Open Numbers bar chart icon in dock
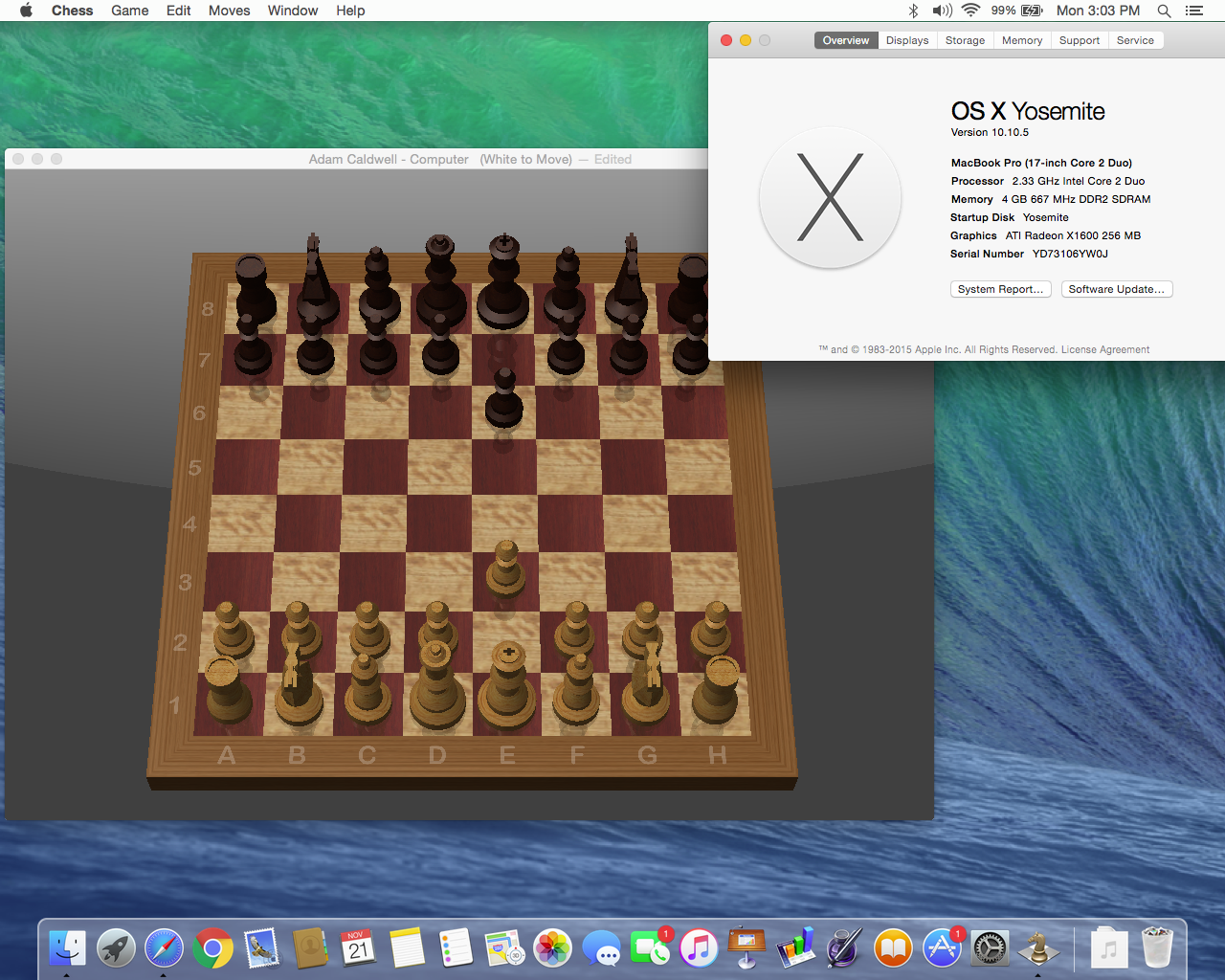 tap(796, 948)
